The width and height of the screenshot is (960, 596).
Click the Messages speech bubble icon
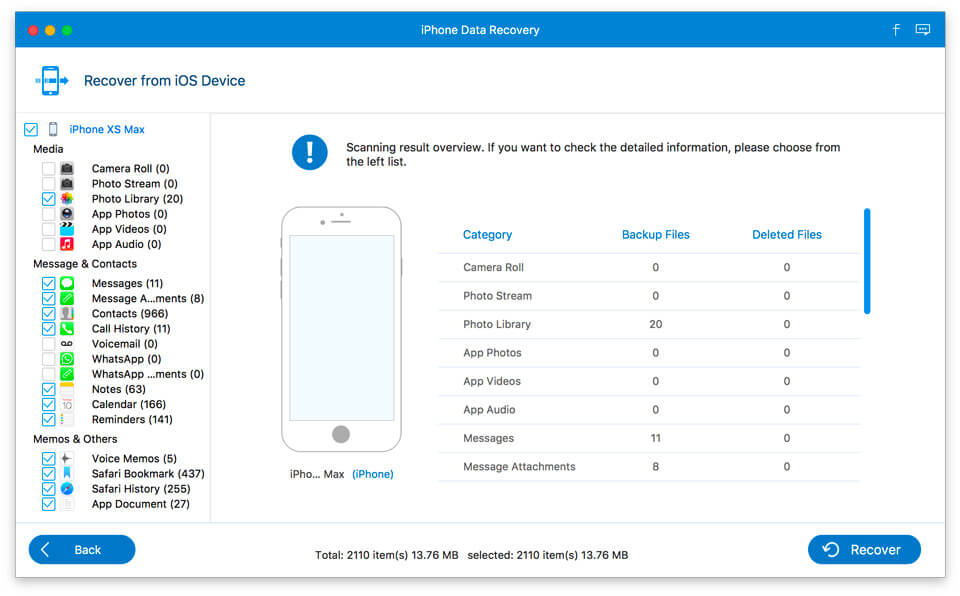(x=67, y=283)
